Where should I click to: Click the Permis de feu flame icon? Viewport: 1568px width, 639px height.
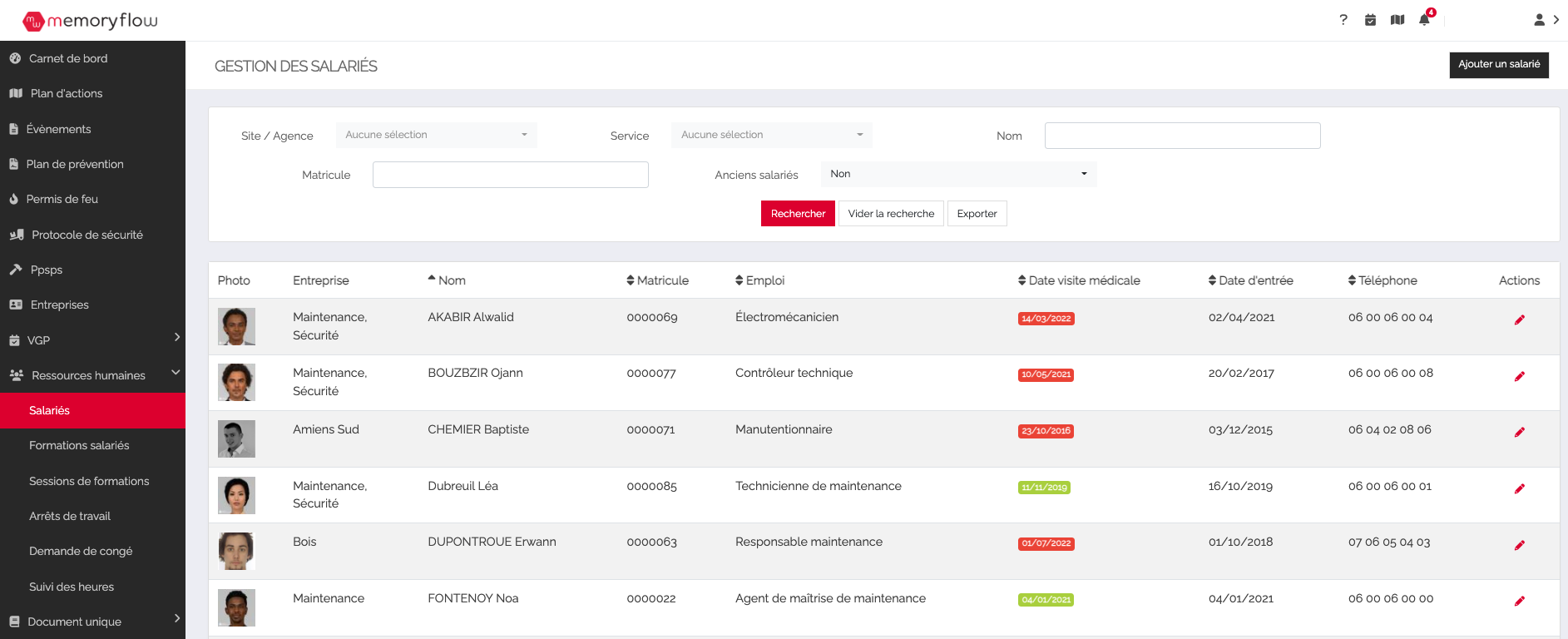pos(14,199)
